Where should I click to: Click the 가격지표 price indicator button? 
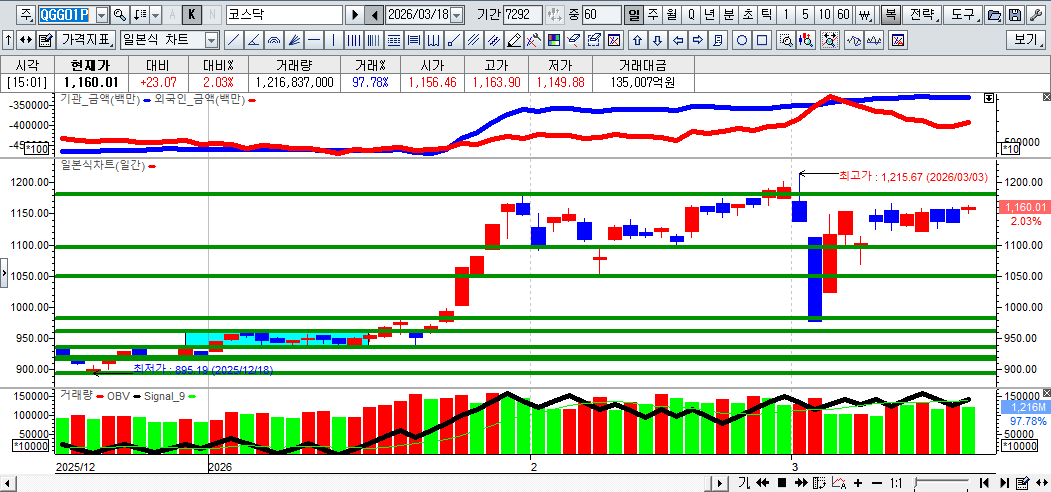[86, 40]
